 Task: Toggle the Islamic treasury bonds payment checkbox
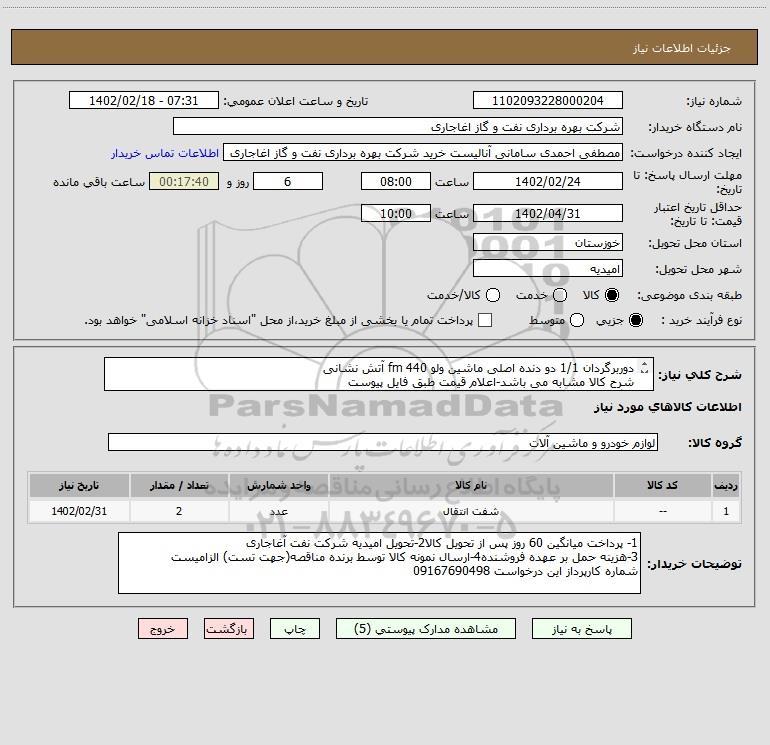point(485,320)
